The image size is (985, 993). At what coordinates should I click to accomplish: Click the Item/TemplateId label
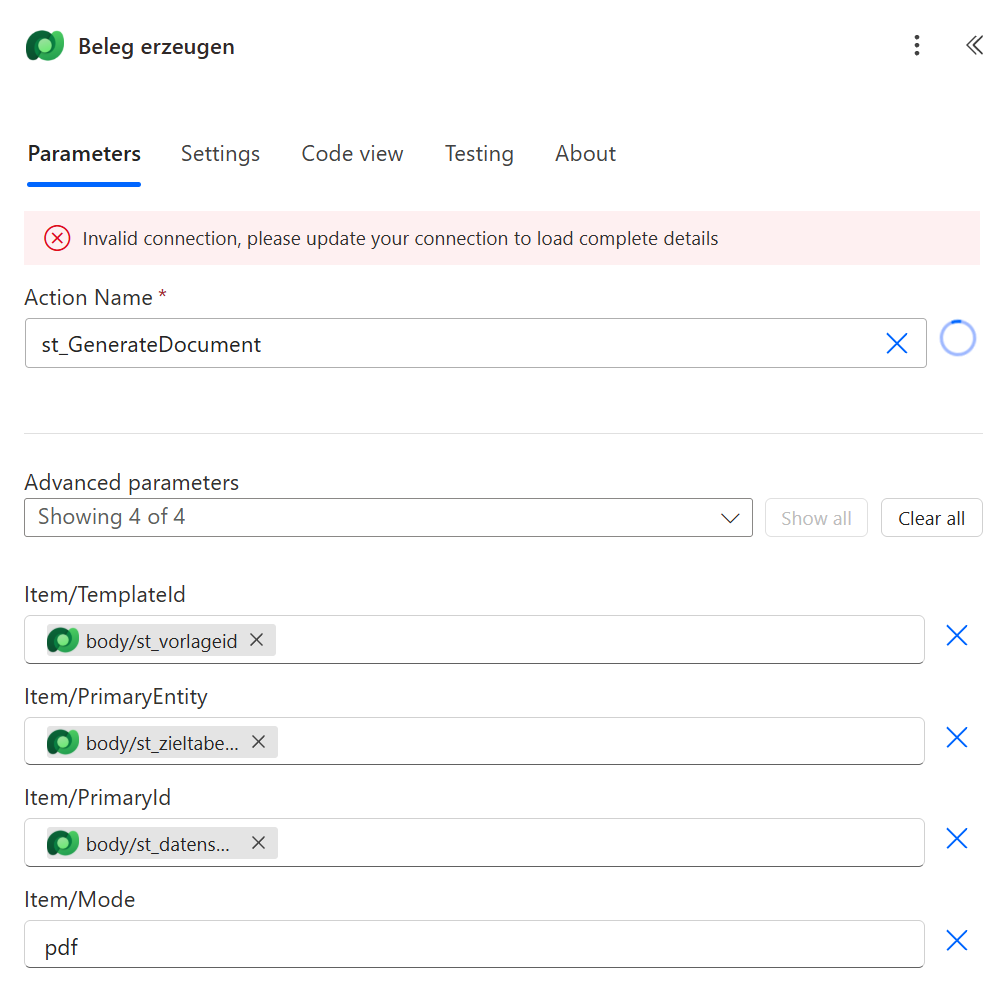(105, 595)
